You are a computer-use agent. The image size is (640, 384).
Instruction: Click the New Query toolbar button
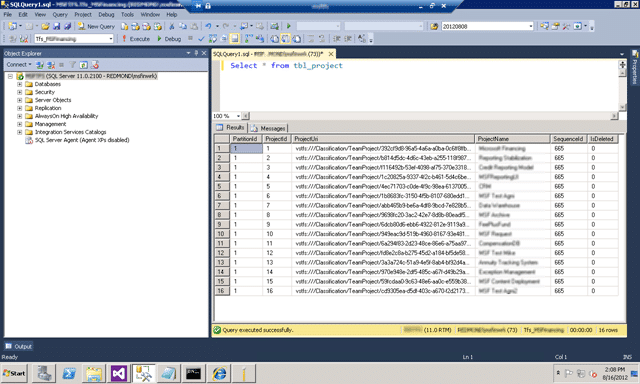96,27
